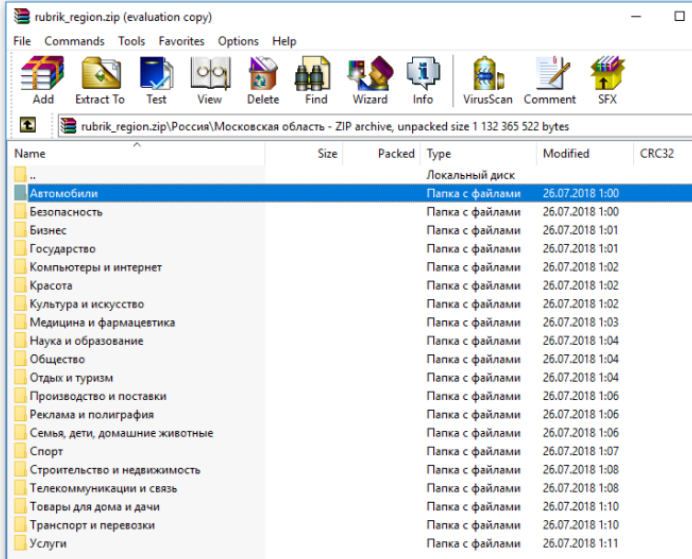The image size is (692, 559).
Task: Open the View file tool
Action: [210, 80]
